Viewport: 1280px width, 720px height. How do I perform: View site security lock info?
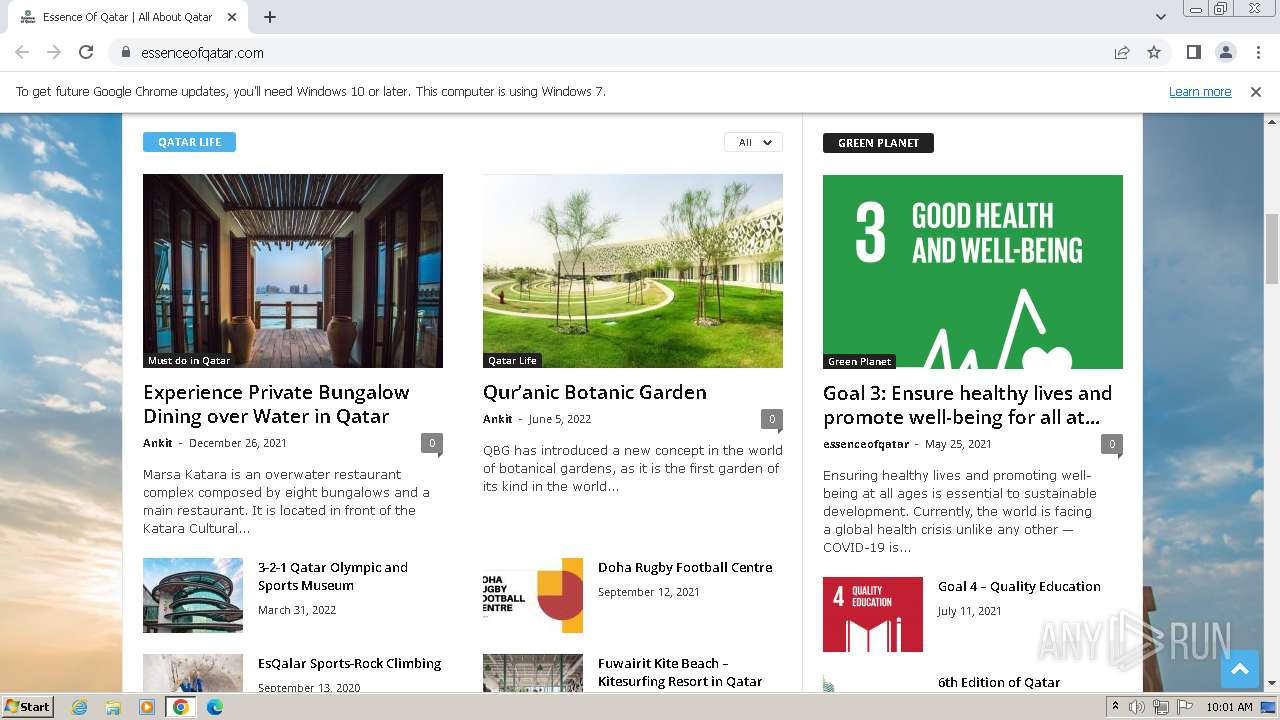[x=126, y=52]
